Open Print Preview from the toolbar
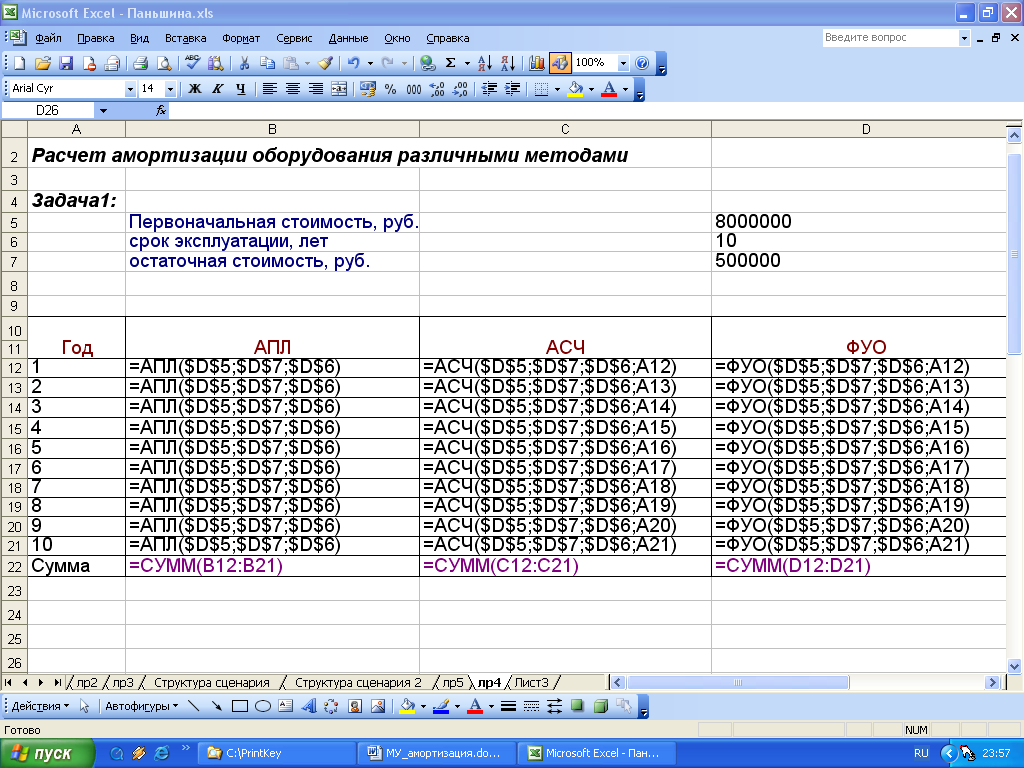1024x768 pixels. click(164, 63)
